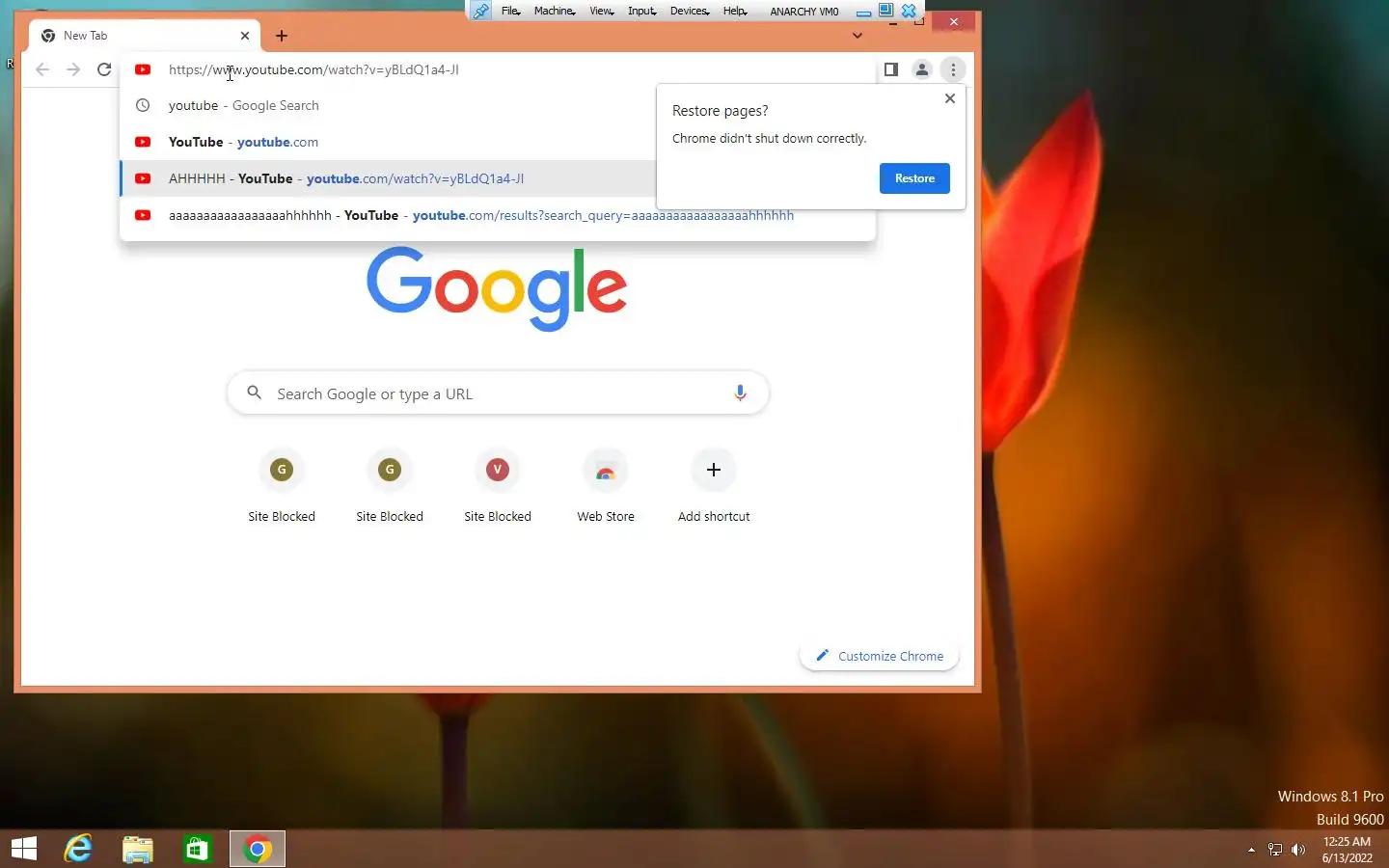The height and width of the screenshot is (868, 1389).
Task: Open the VM Input menu
Action: [641, 11]
